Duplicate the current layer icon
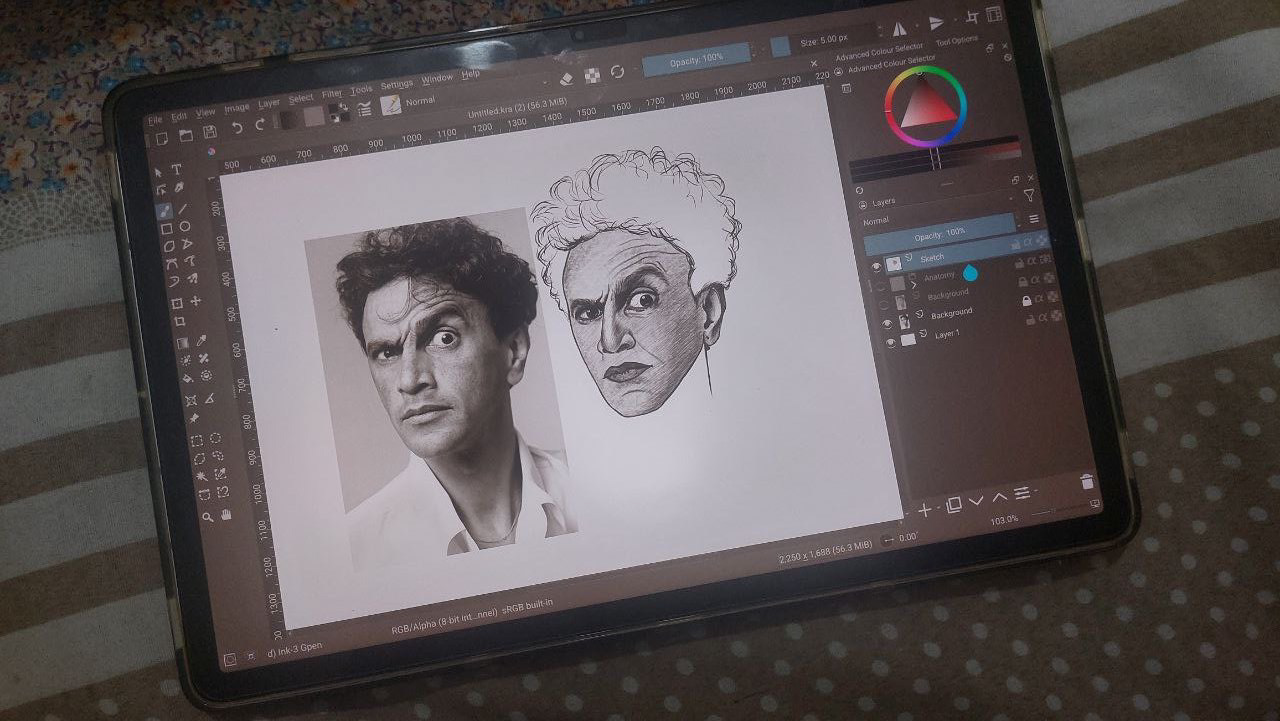1280x721 pixels. [x=954, y=504]
